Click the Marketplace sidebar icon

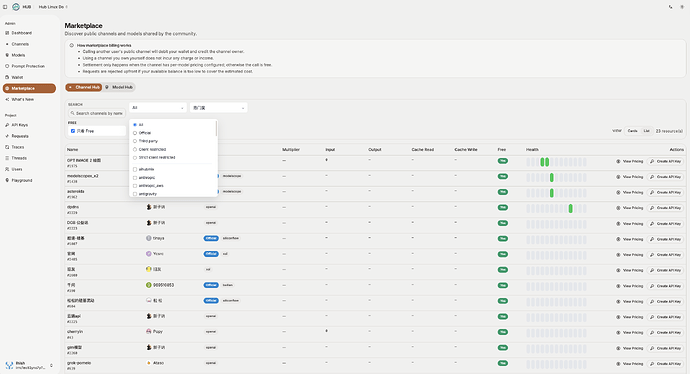click(7, 88)
